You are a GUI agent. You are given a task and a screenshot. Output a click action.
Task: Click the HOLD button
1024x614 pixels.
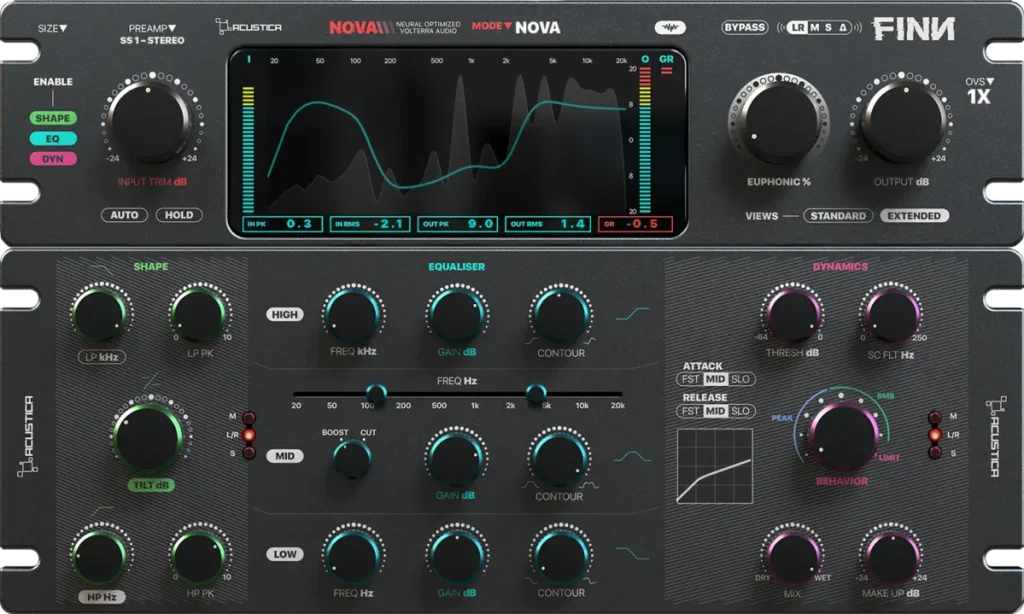(179, 215)
